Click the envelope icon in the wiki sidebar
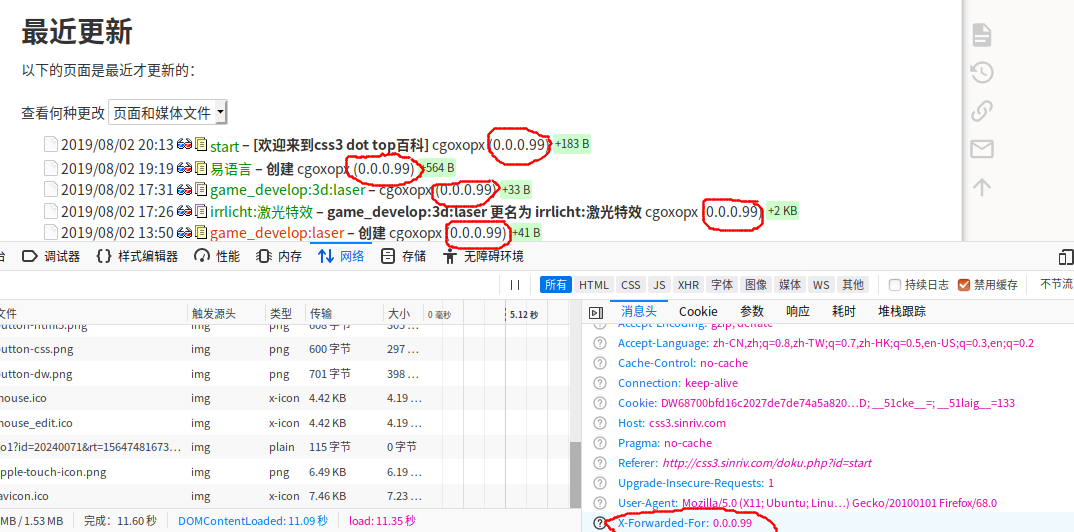The image size is (1074, 532). pos(982,149)
